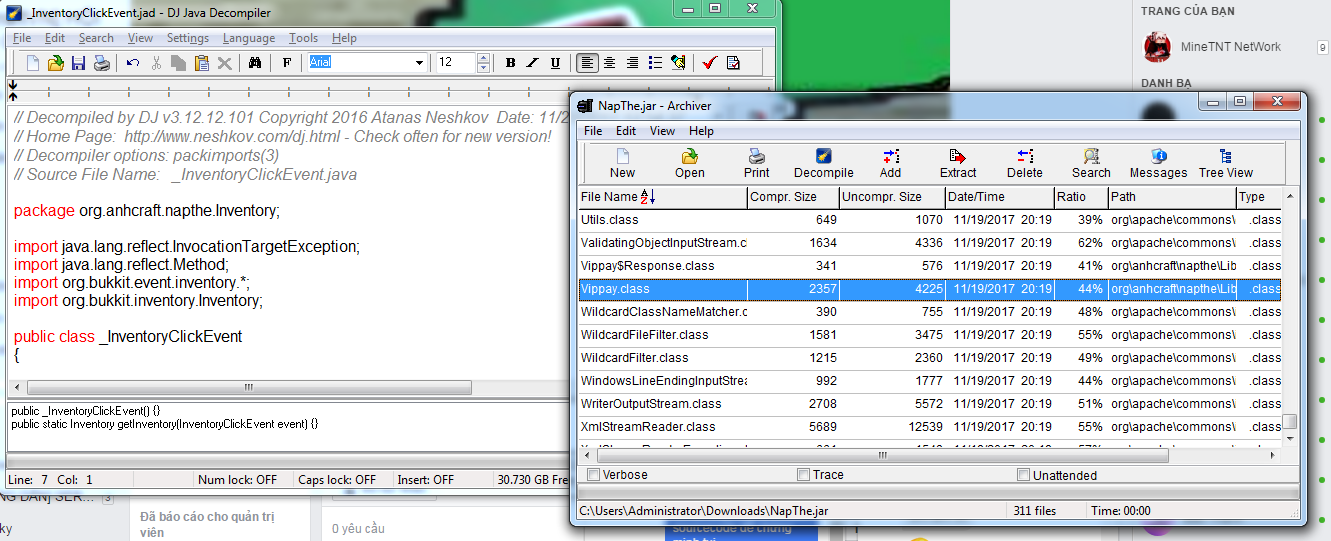Click the binoculars Find icon in DJ toolbar
Screen dimensions: 1331x541
255,63
